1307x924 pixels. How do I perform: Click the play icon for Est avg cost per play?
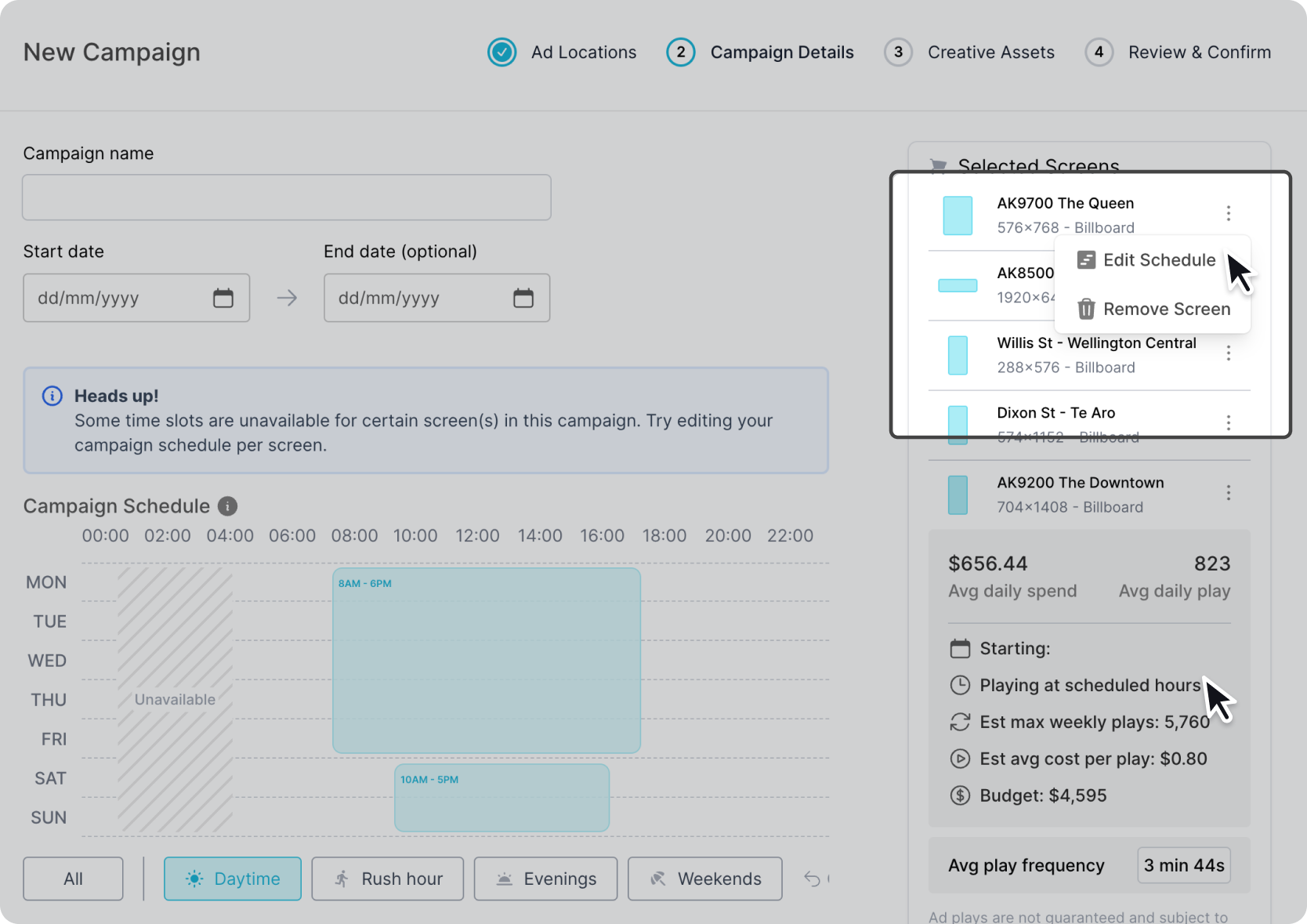pos(960,759)
